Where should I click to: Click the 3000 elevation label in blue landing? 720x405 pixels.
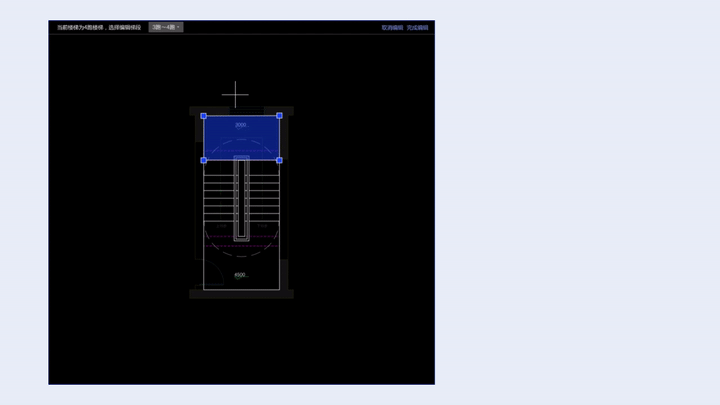241,125
